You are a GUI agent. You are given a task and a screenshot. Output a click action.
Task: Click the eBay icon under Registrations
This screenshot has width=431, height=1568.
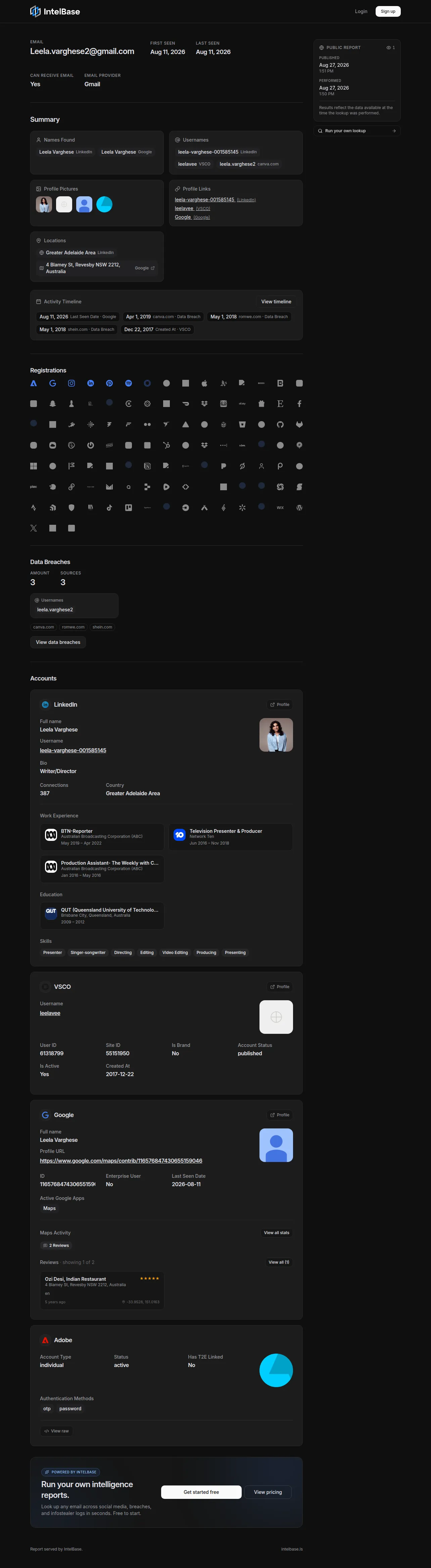(242, 404)
